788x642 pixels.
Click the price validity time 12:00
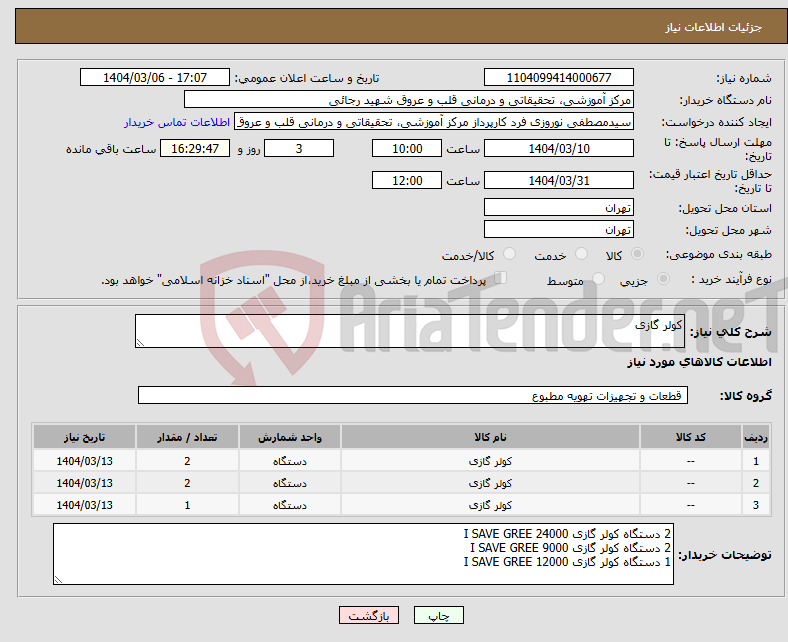pyautogui.click(x=407, y=180)
